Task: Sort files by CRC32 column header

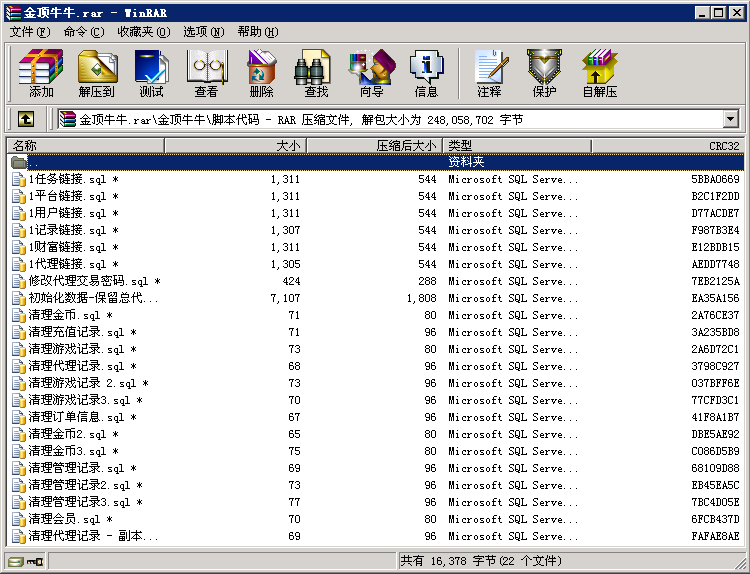Action: tap(667, 146)
